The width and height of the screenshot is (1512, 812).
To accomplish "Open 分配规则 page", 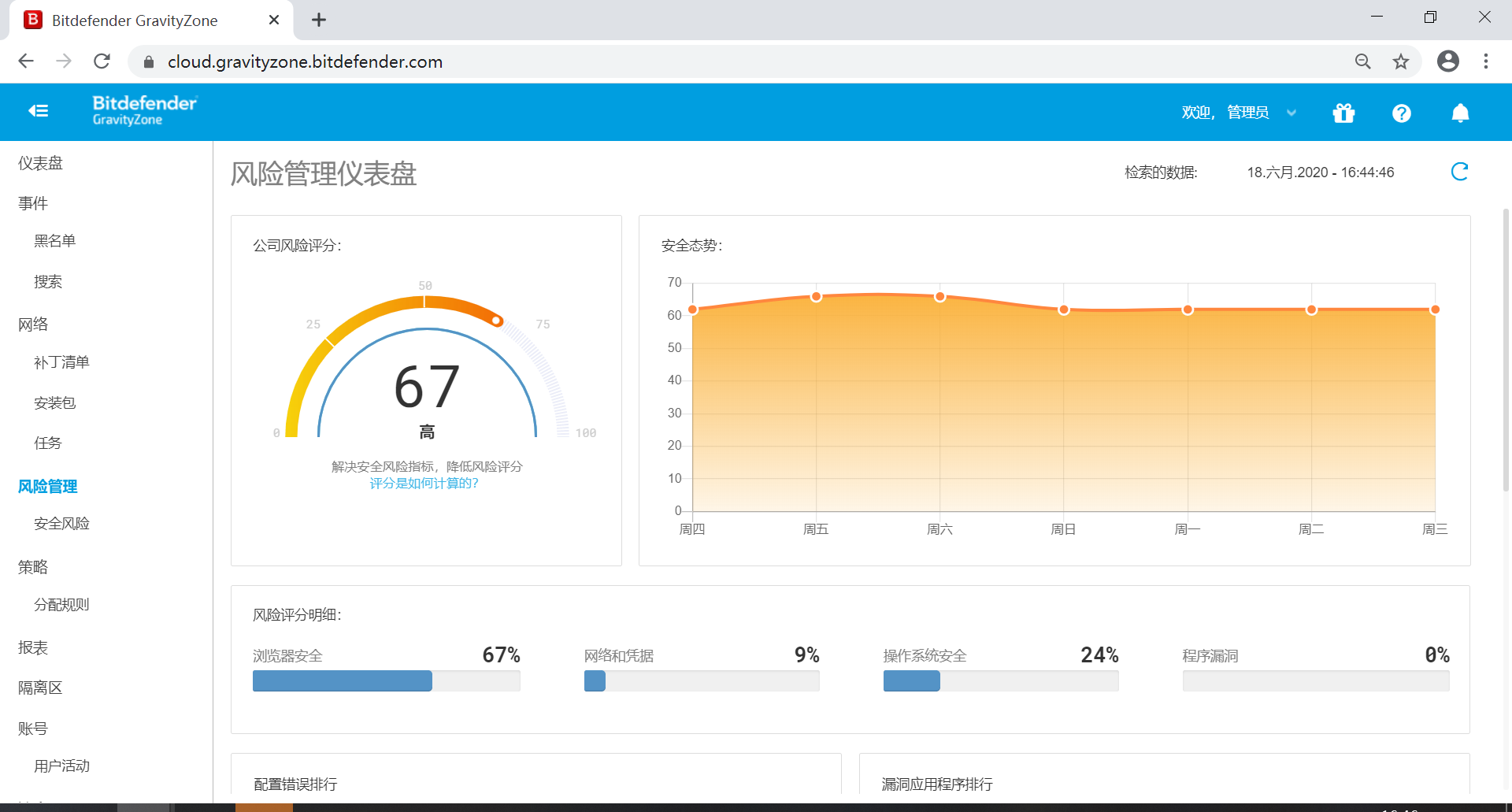I will click(62, 605).
